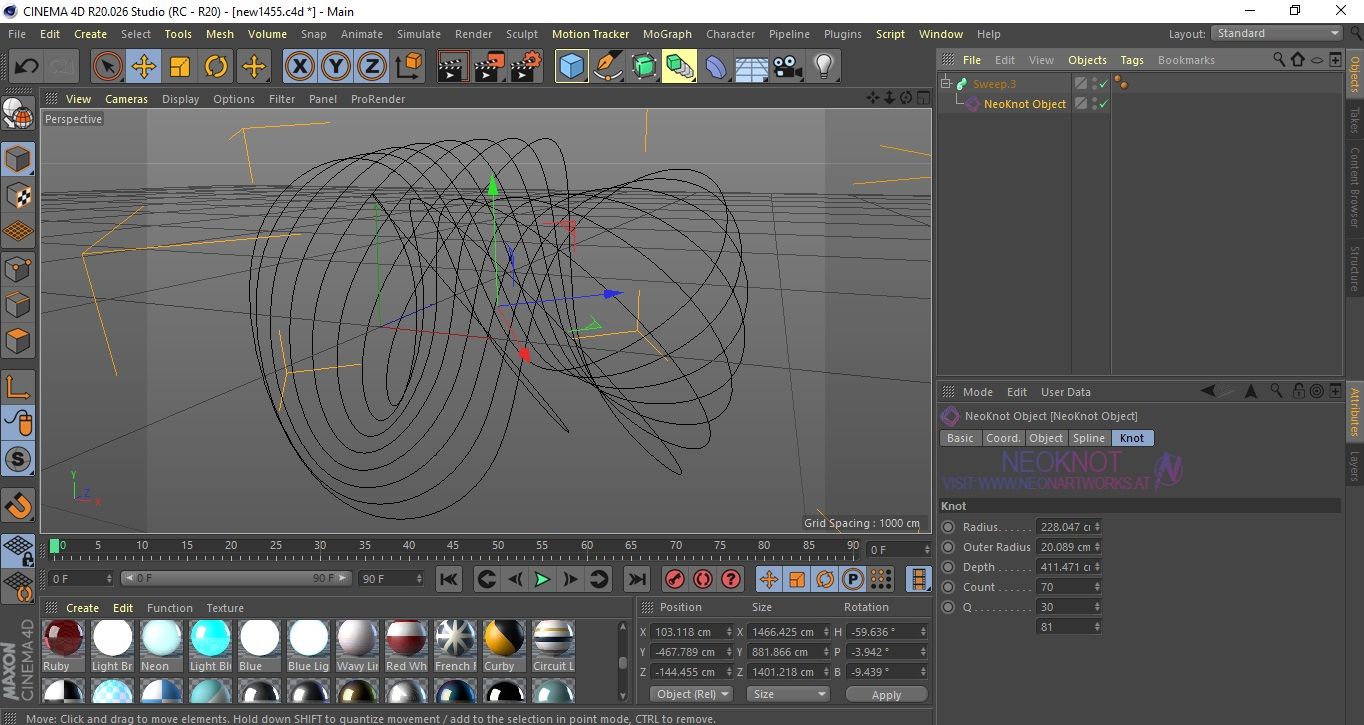The width and height of the screenshot is (1364, 725).
Task: Select the Move tool in top toolbar
Action: (144, 67)
